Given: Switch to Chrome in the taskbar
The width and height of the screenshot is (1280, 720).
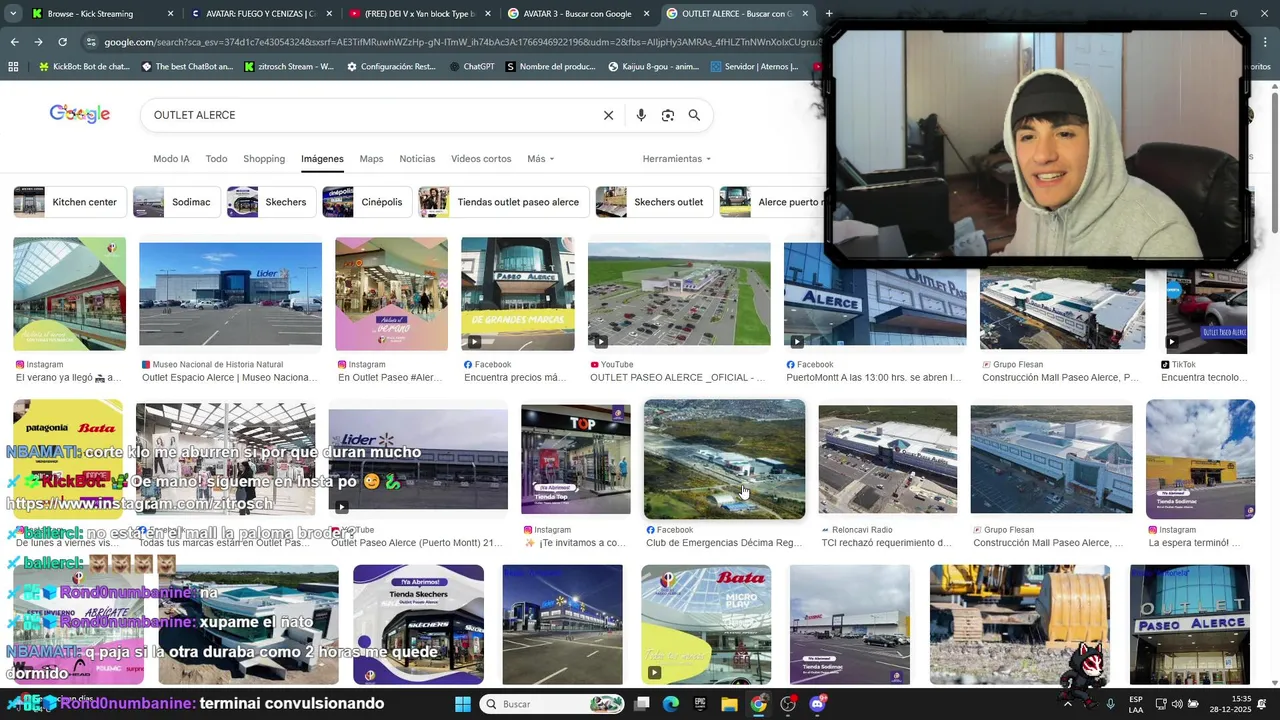Looking at the screenshot, I should [759, 704].
